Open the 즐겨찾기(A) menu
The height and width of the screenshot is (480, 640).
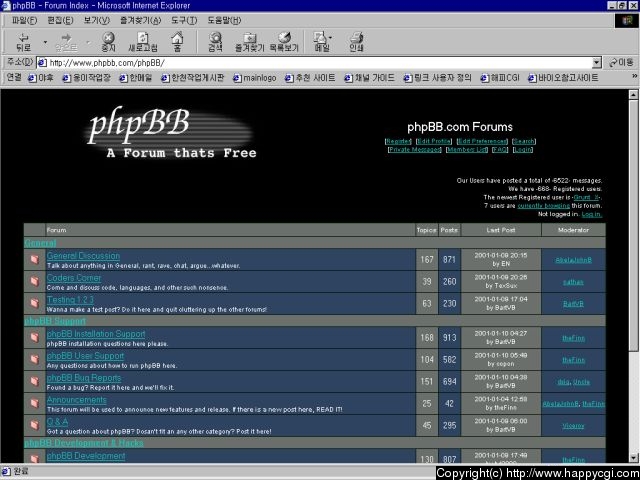click(x=140, y=20)
